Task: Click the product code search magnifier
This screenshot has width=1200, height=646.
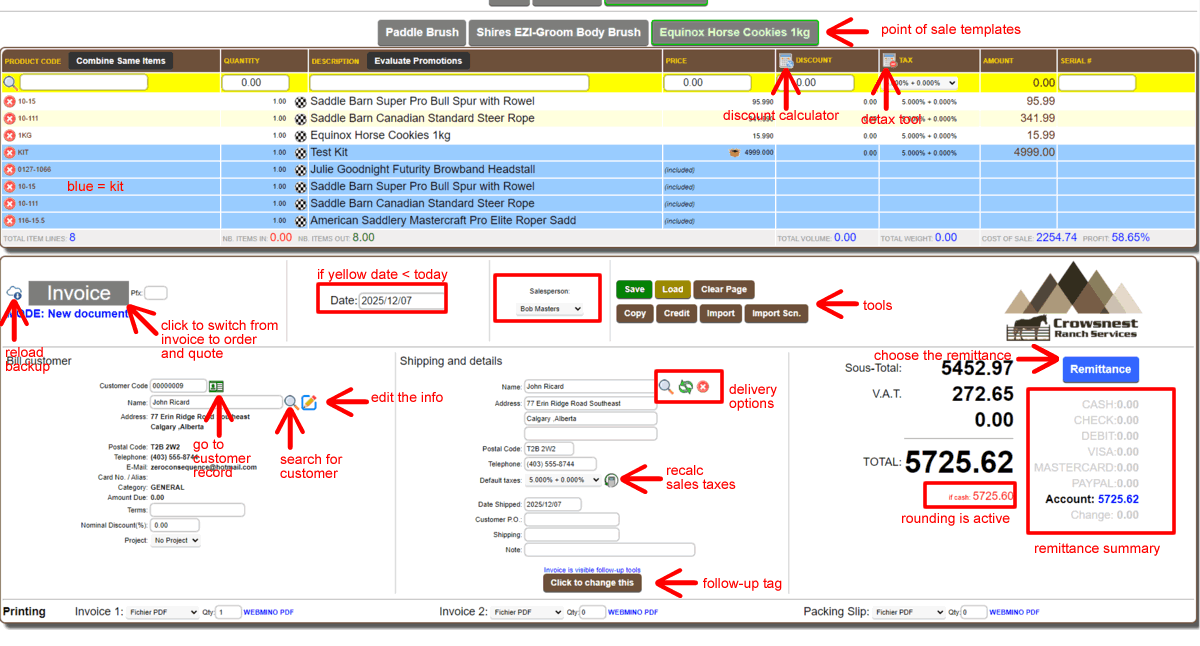Action: tap(10, 83)
